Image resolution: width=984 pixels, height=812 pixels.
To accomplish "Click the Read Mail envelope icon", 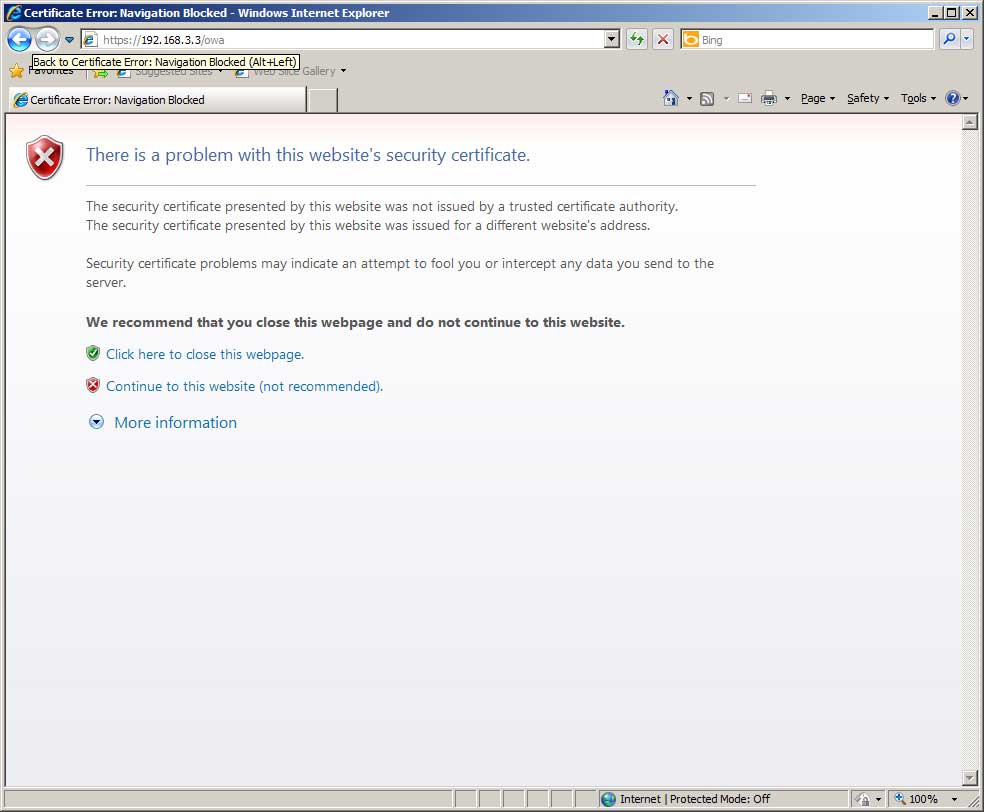I will pos(744,98).
